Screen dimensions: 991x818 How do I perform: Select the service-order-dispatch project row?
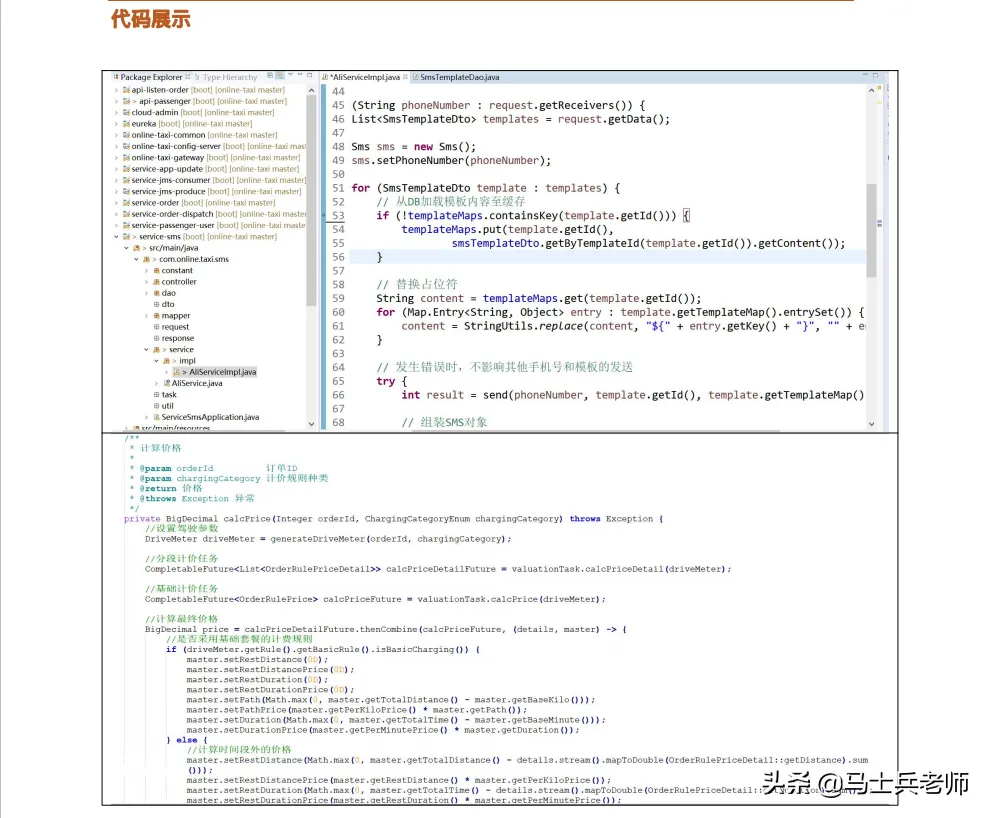click(209, 214)
